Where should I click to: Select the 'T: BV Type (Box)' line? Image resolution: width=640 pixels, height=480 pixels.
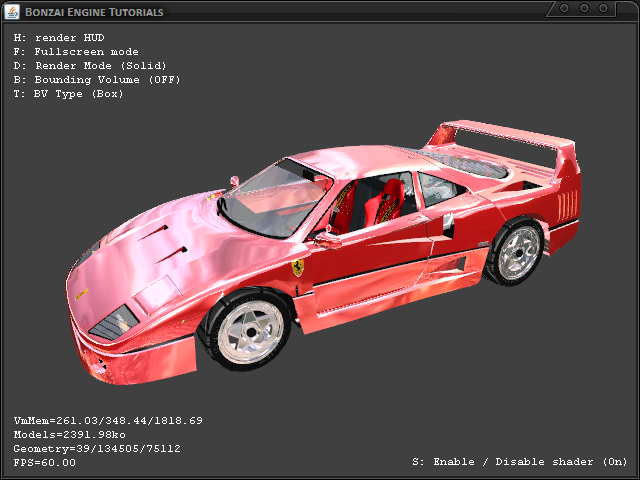point(68,94)
